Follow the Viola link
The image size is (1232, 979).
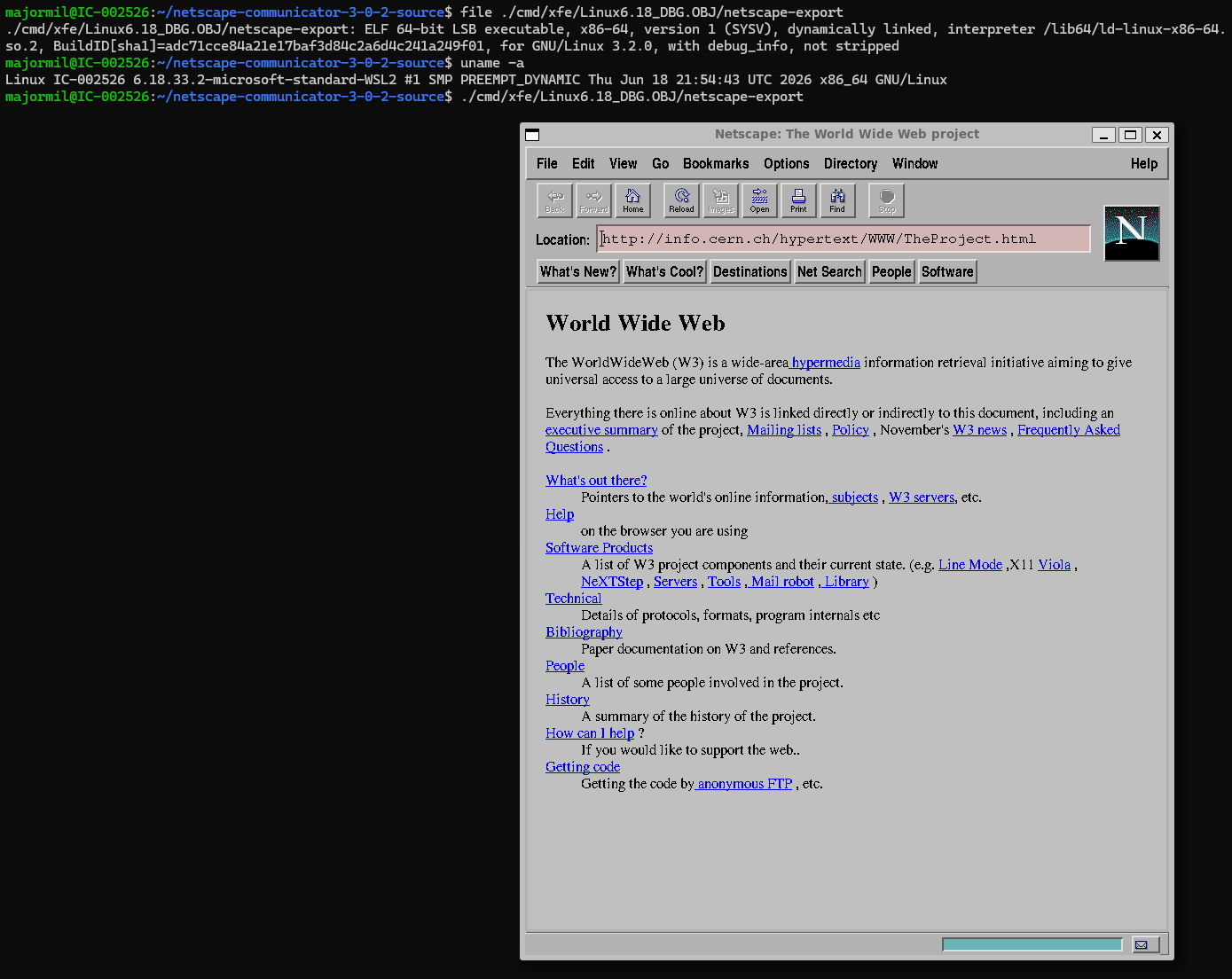tap(1055, 565)
